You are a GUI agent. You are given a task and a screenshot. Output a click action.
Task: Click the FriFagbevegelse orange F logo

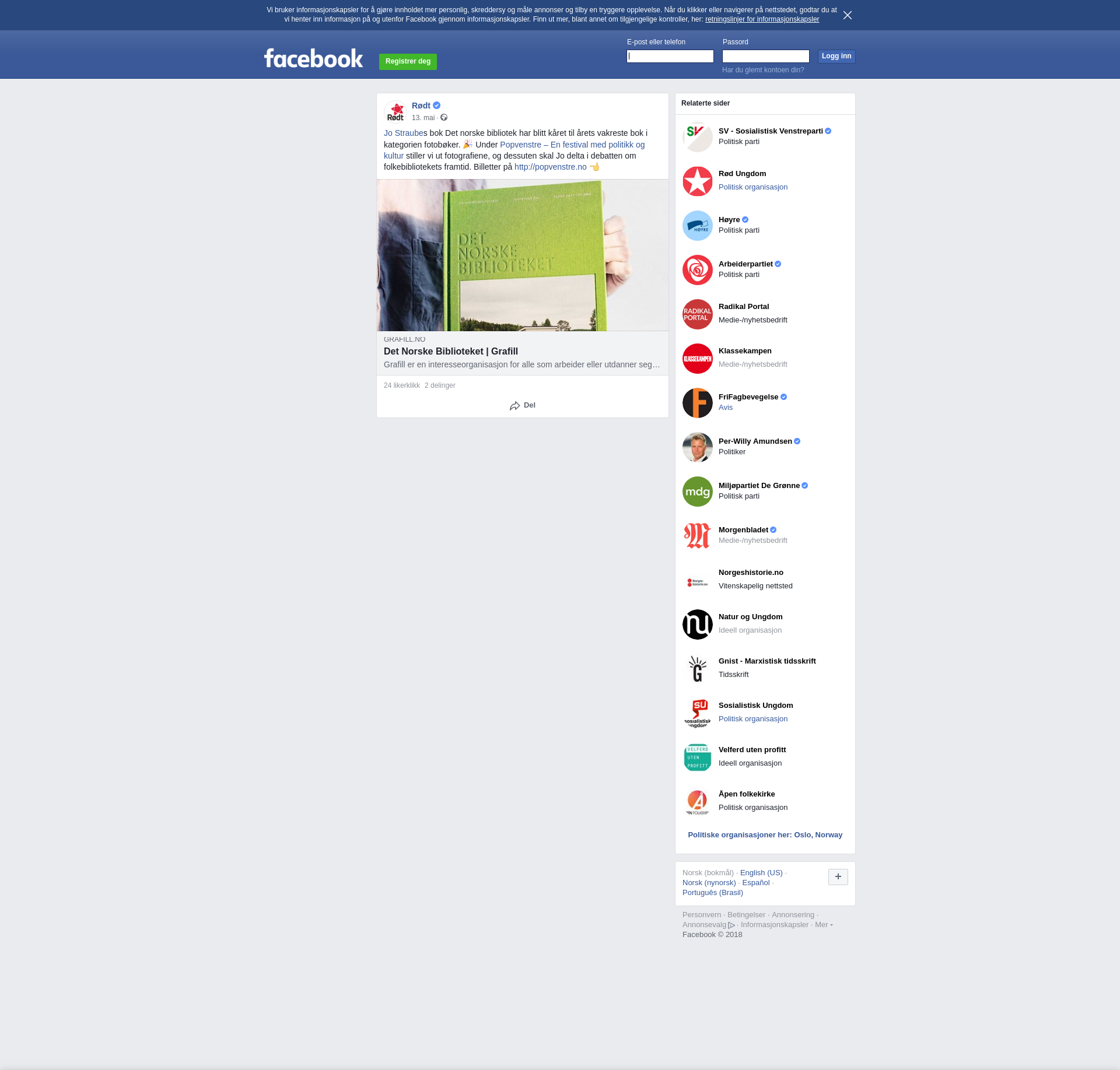click(x=697, y=403)
